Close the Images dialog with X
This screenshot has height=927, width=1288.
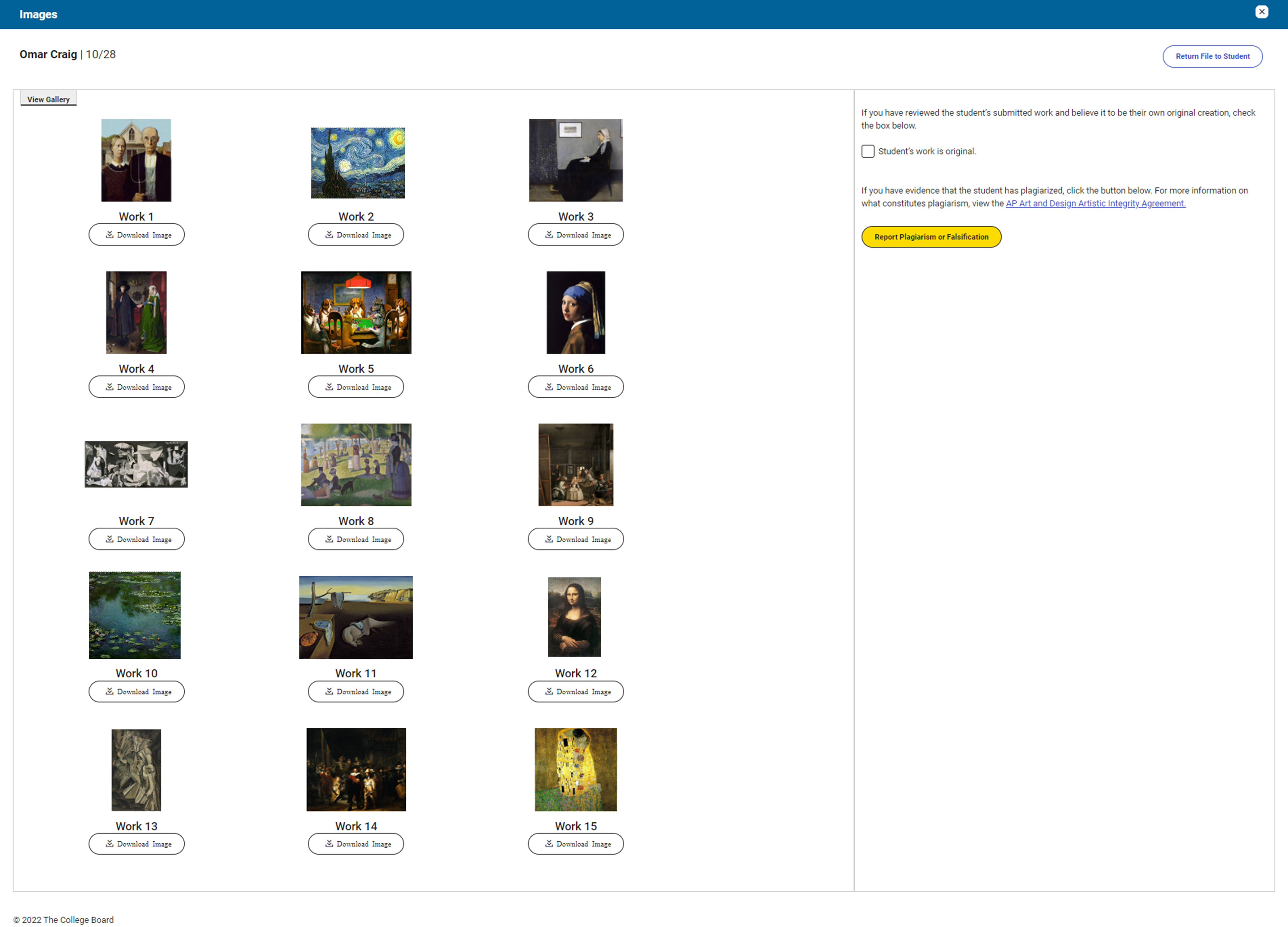click(1261, 12)
